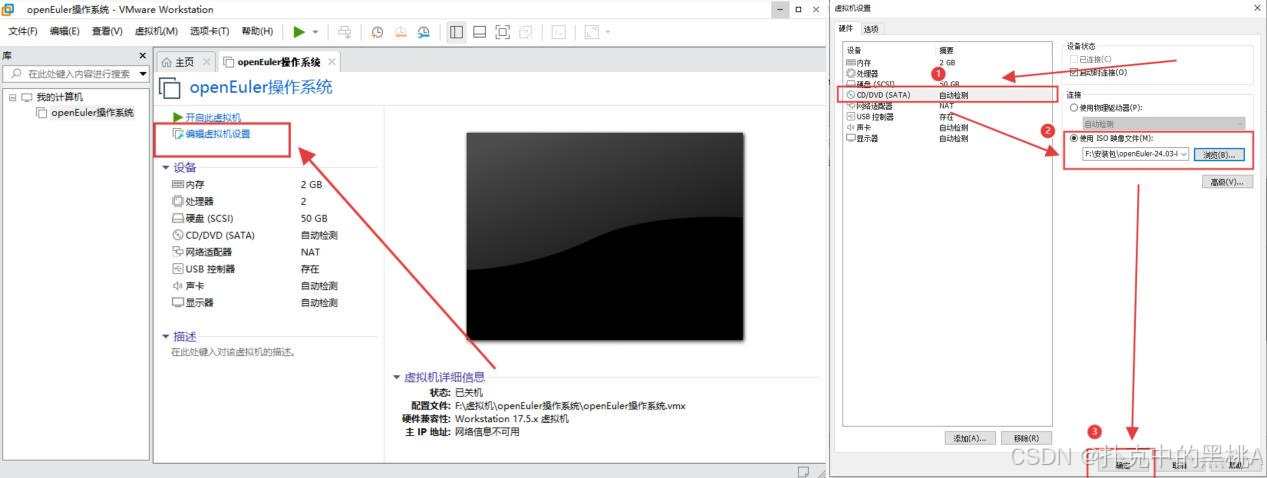Click the full screen mode icon
The width and height of the screenshot is (1267, 478).
502,32
